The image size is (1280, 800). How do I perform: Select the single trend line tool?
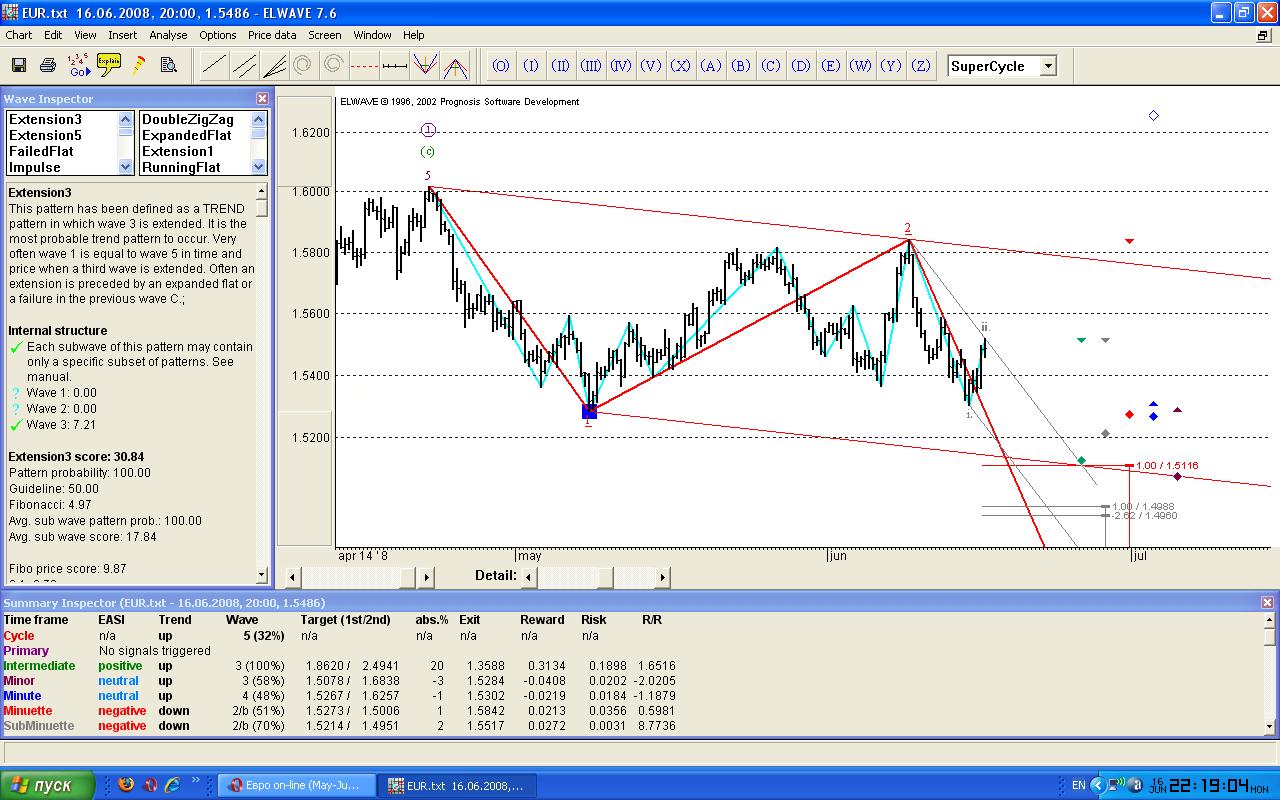pyautogui.click(x=213, y=67)
